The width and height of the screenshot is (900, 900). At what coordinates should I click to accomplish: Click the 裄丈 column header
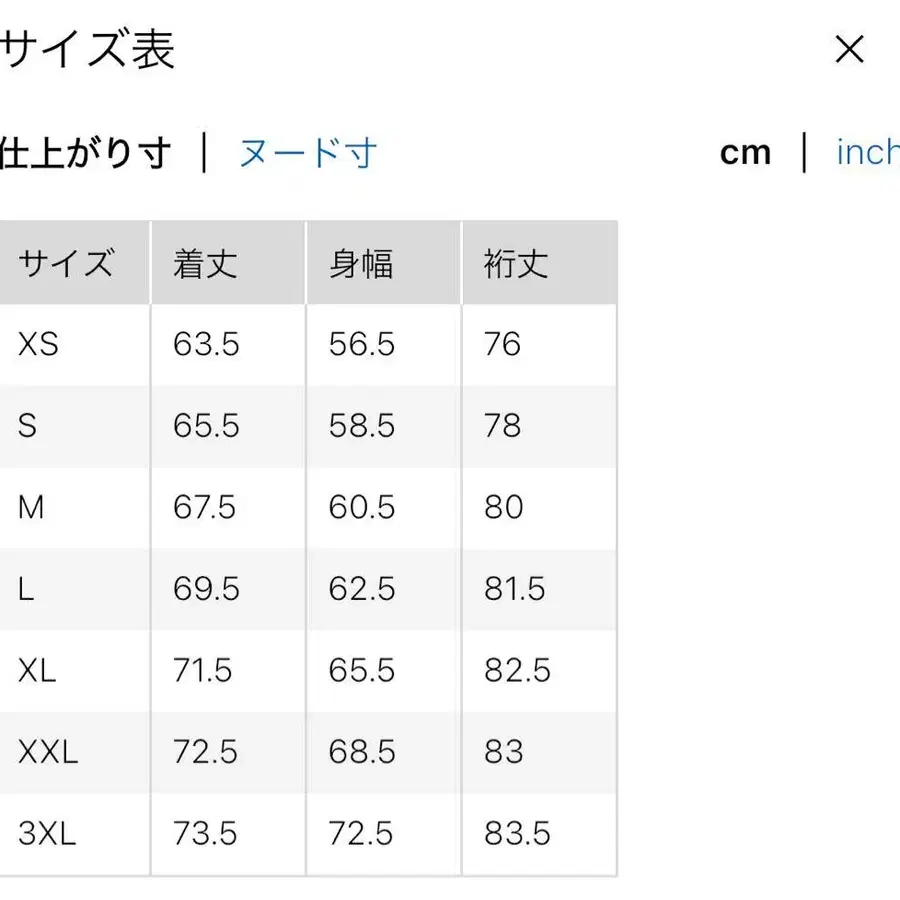(513, 262)
